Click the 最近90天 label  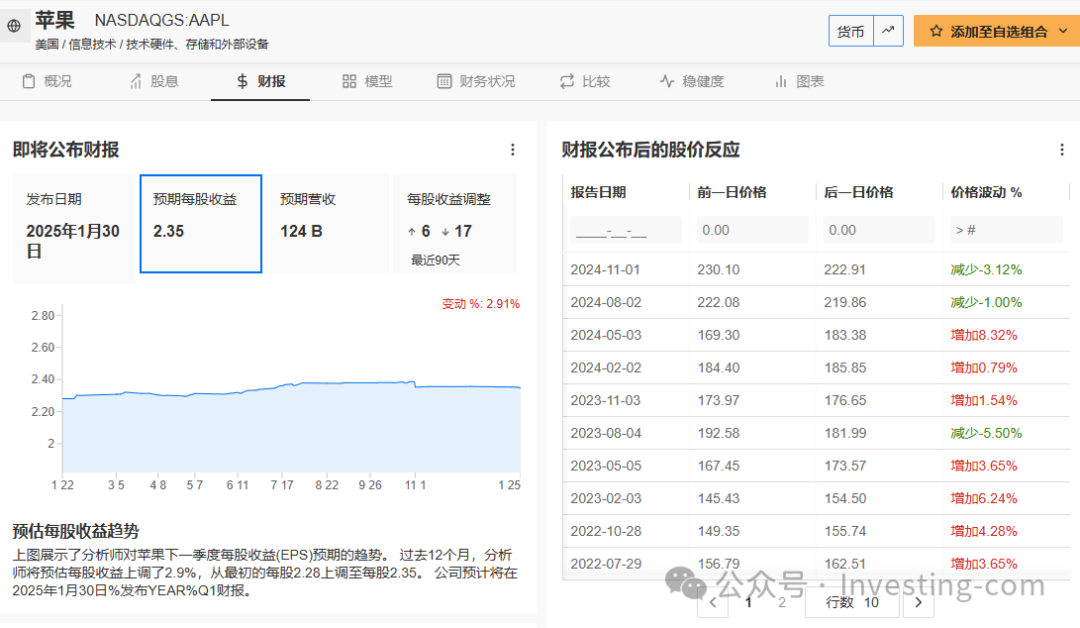pyautogui.click(x=435, y=260)
